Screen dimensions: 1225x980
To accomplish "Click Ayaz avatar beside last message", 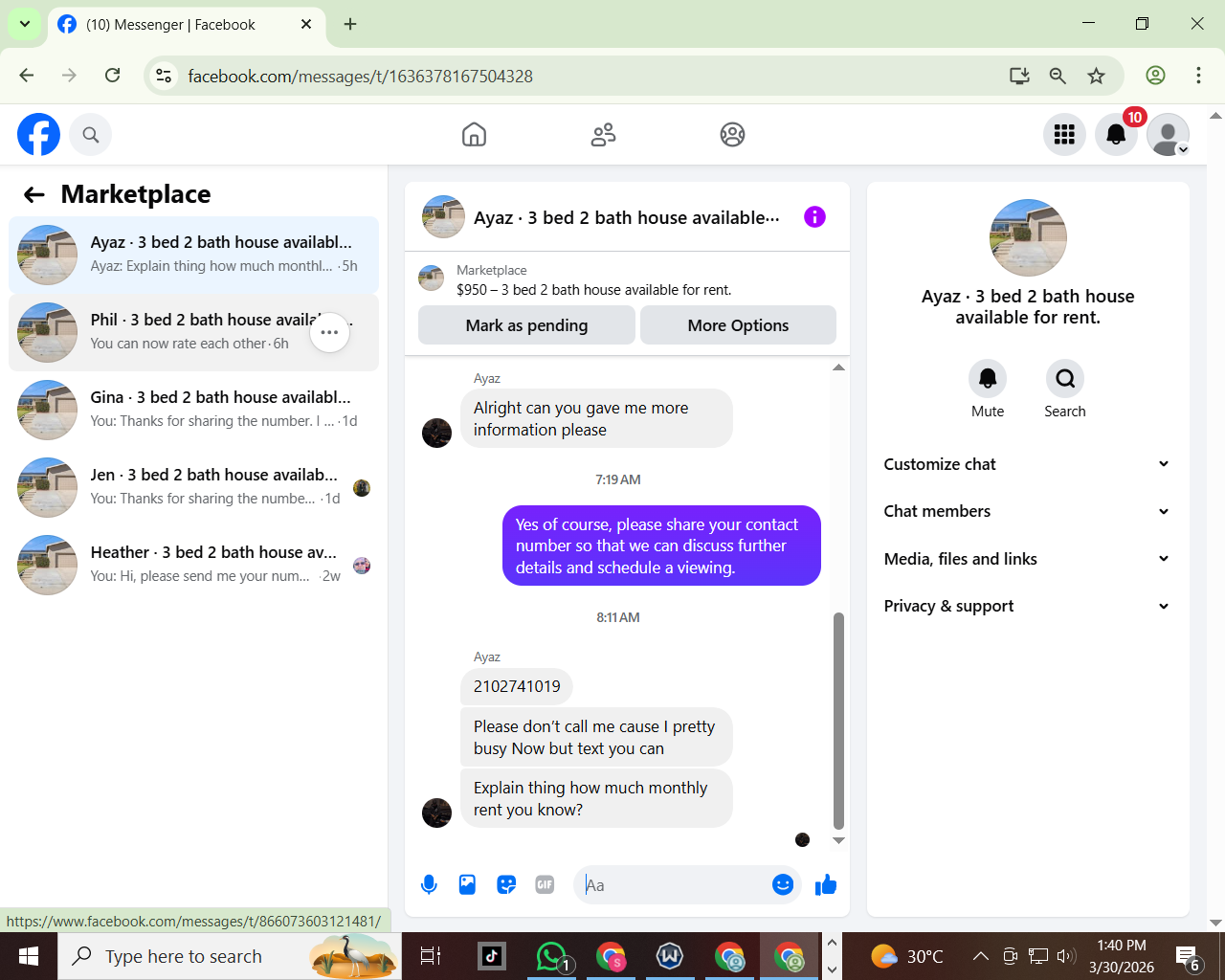I will (436, 813).
